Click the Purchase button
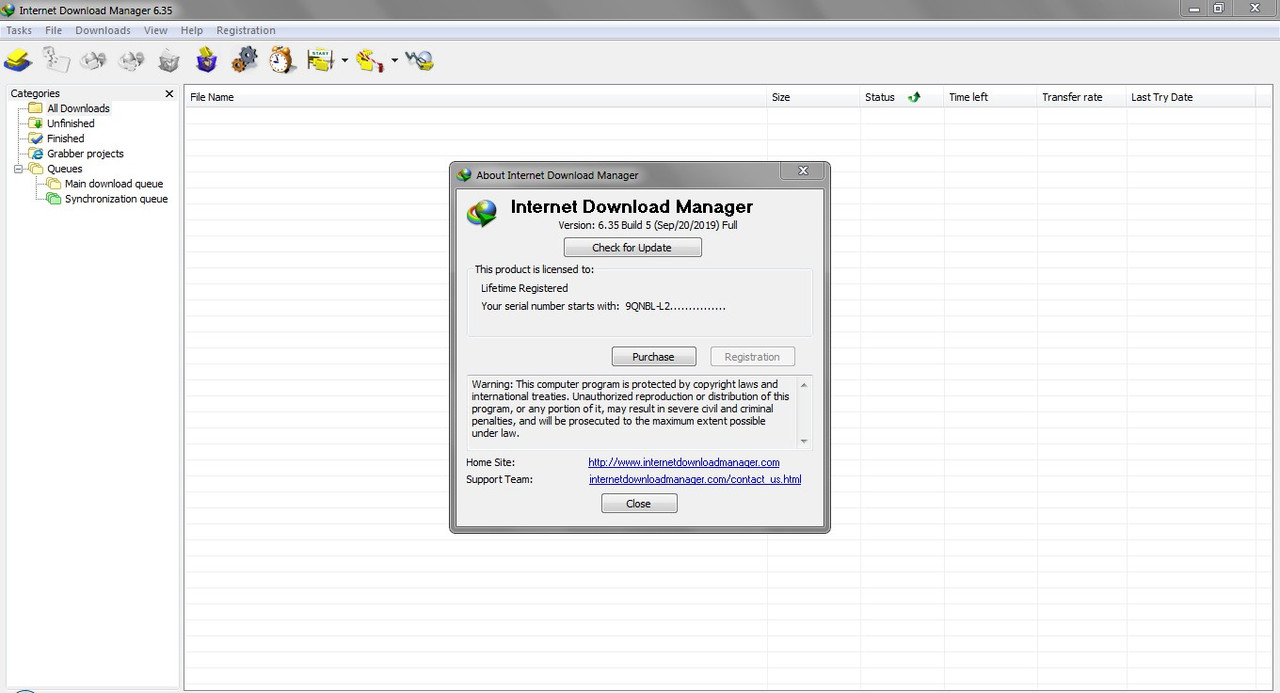Image resolution: width=1280 pixels, height=693 pixels. tap(653, 356)
